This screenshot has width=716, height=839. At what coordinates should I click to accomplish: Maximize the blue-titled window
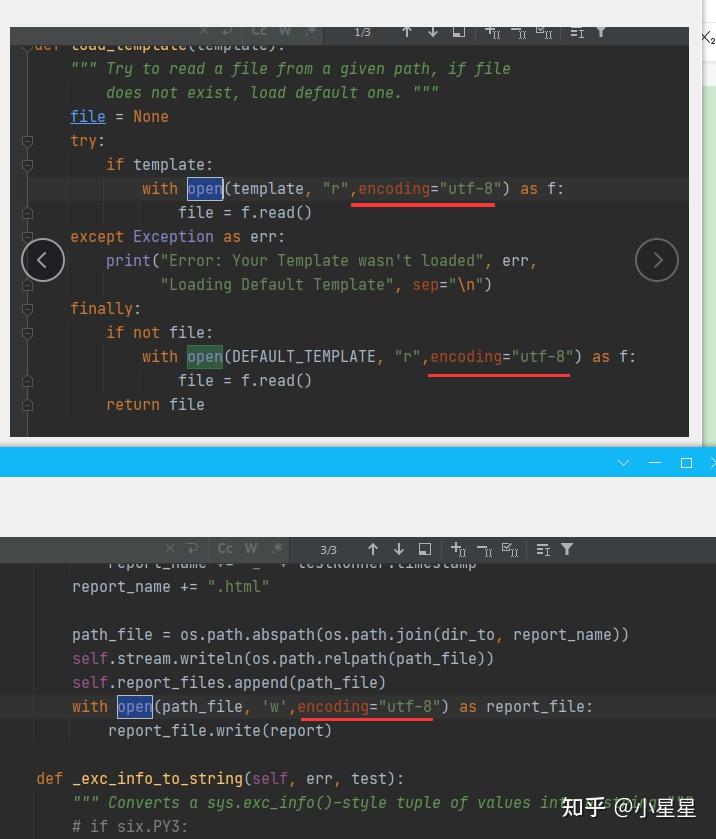pos(687,463)
